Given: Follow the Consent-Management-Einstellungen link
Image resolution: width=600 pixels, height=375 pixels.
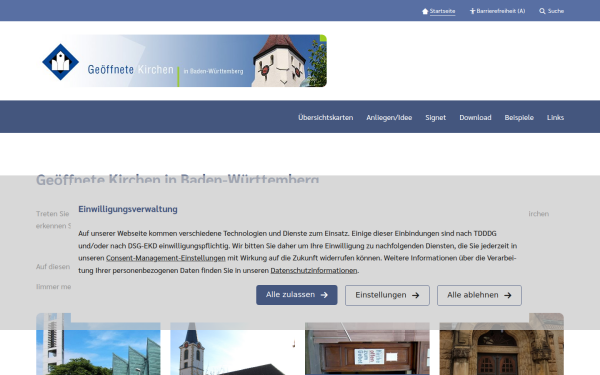Looking at the screenshot, I should [166, 258].
